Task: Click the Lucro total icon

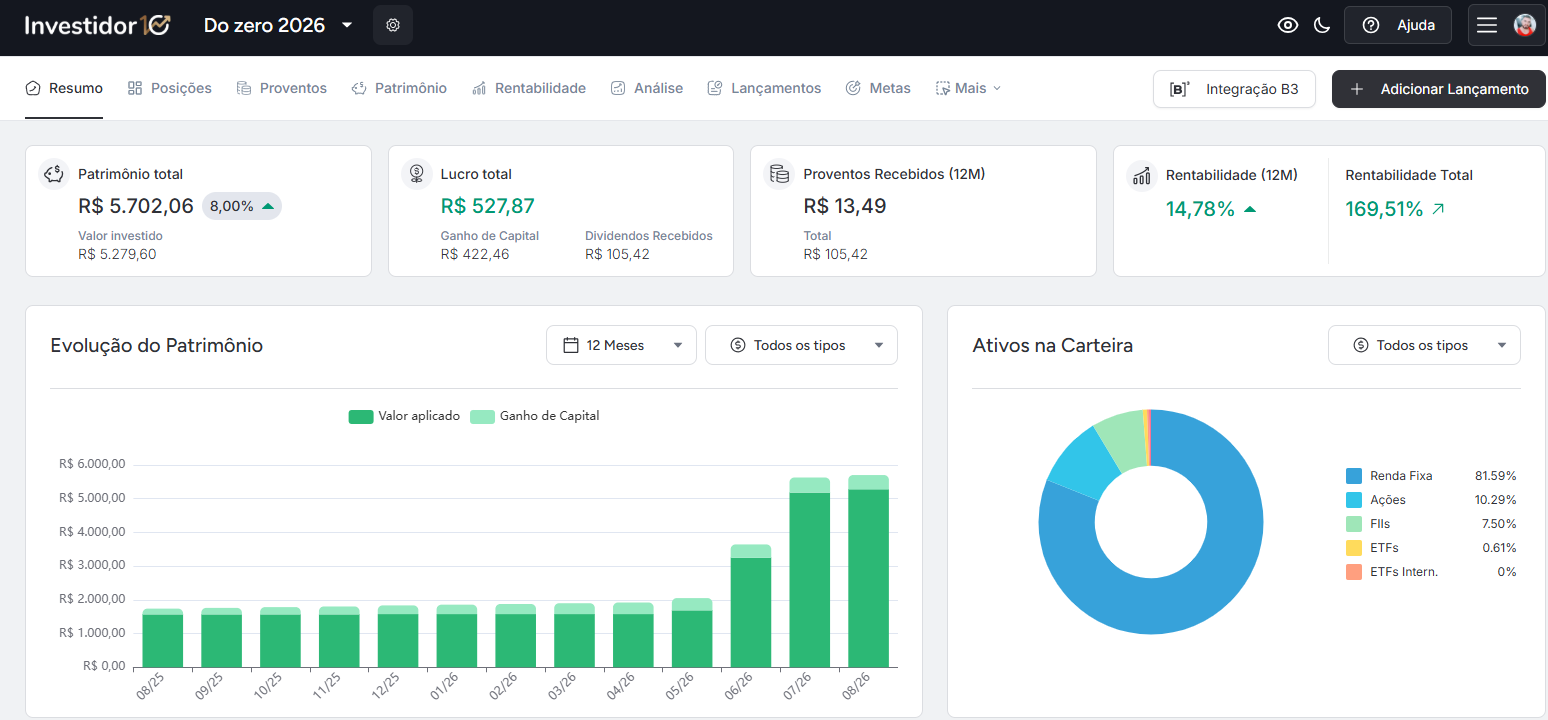Action: [416, 174]
